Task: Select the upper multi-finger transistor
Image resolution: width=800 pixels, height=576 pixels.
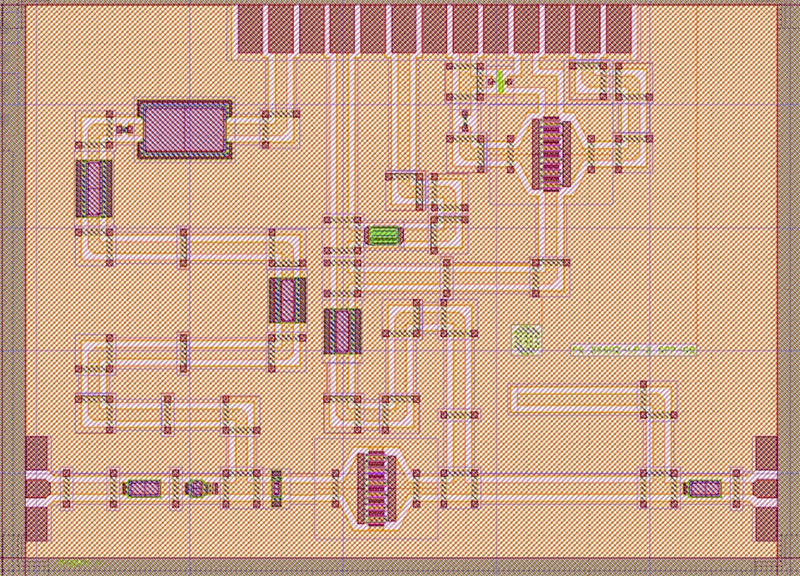Action: (x=548, y=153)
